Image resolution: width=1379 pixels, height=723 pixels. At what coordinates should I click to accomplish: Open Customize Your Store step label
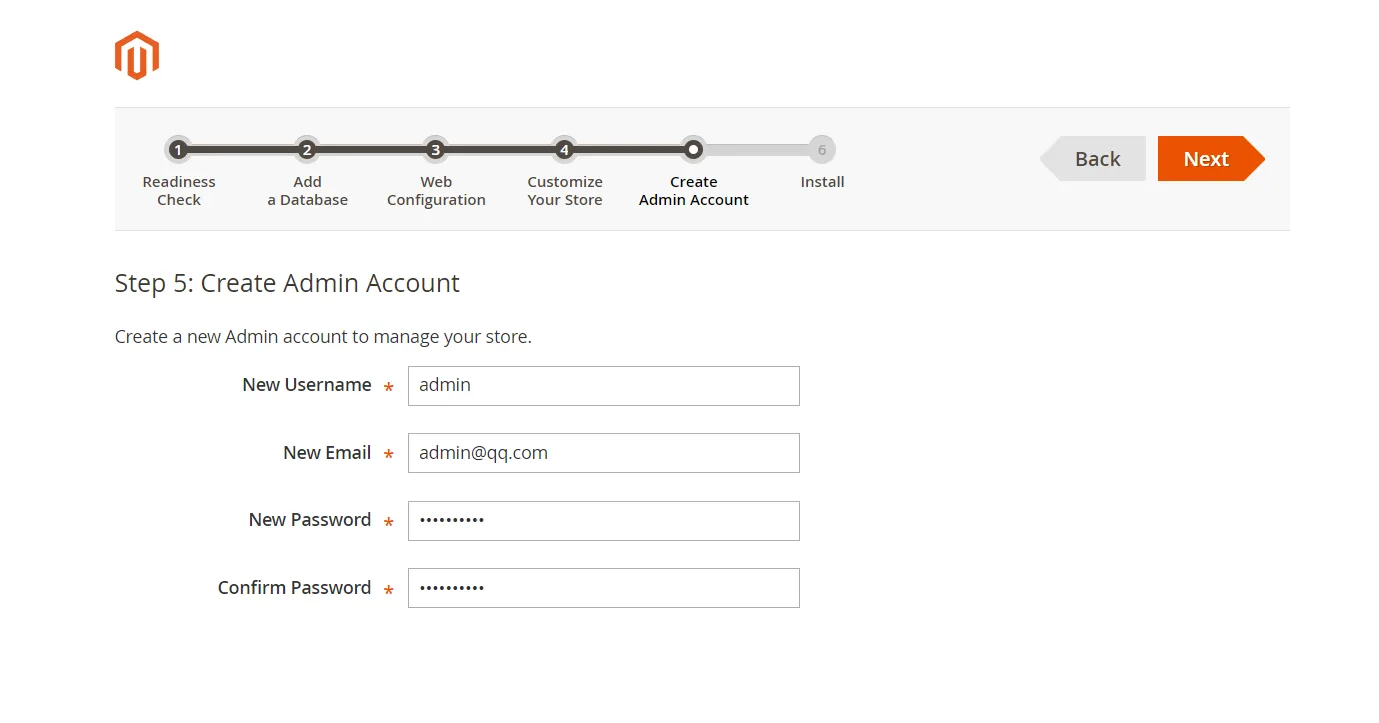coord(565,191)
